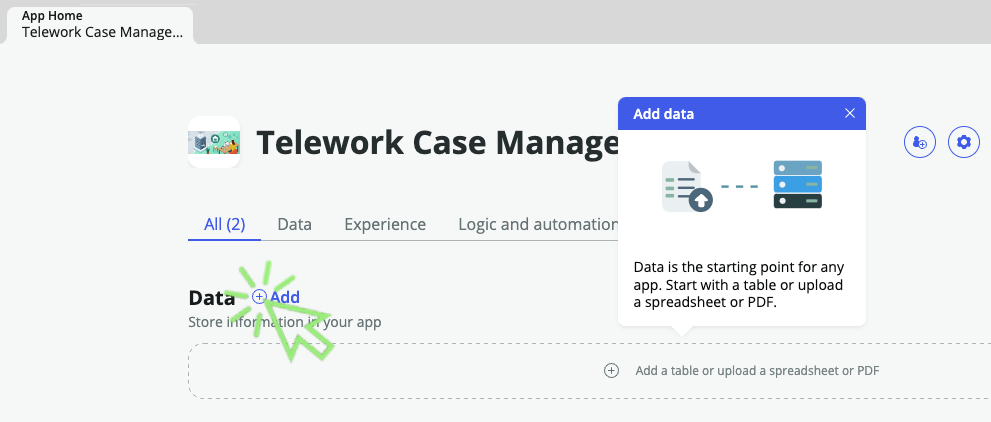Viewport: 991px width, 422px height.
Task: Click the plus icon in the dashed box
Action: [x=612, y=371]
